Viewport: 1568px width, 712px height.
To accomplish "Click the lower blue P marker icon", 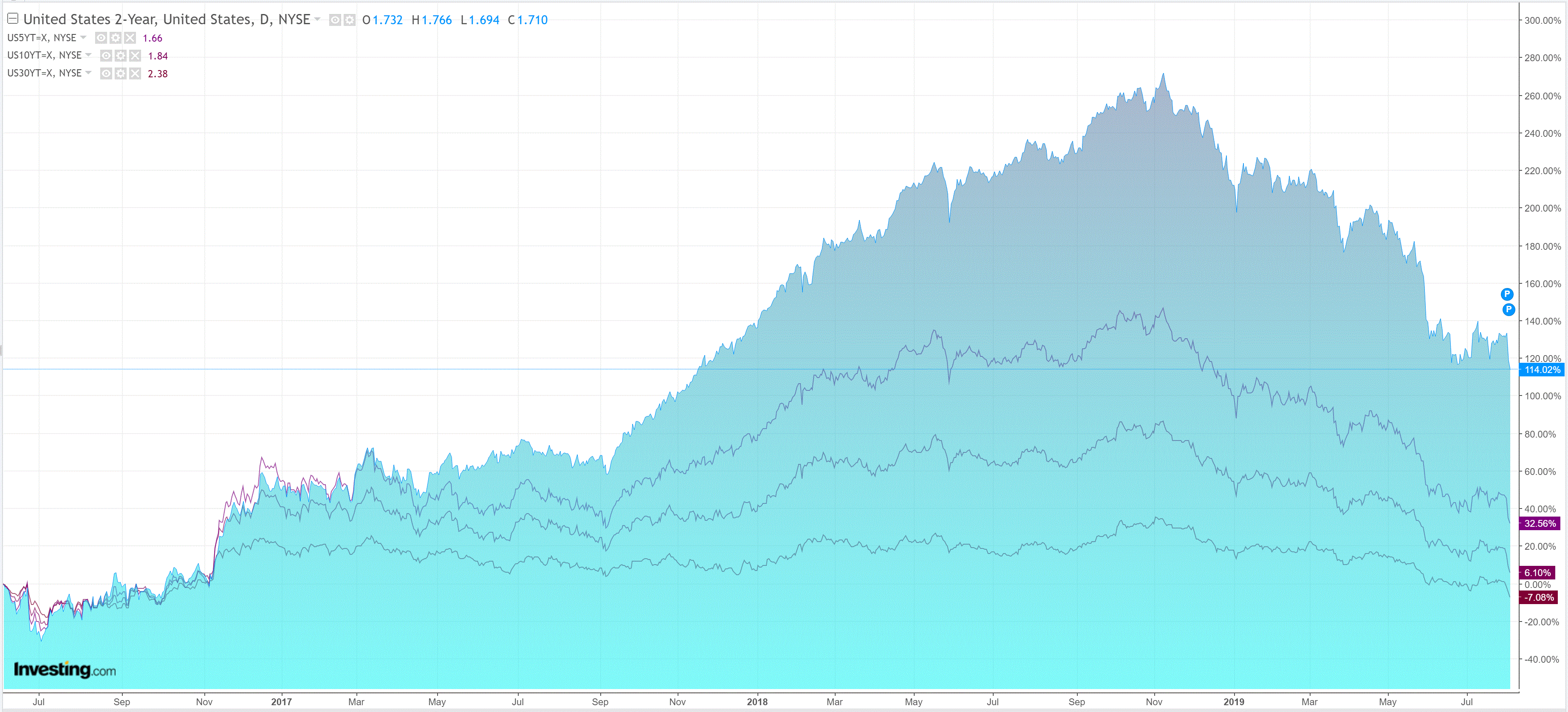I will coord(1509,310).
